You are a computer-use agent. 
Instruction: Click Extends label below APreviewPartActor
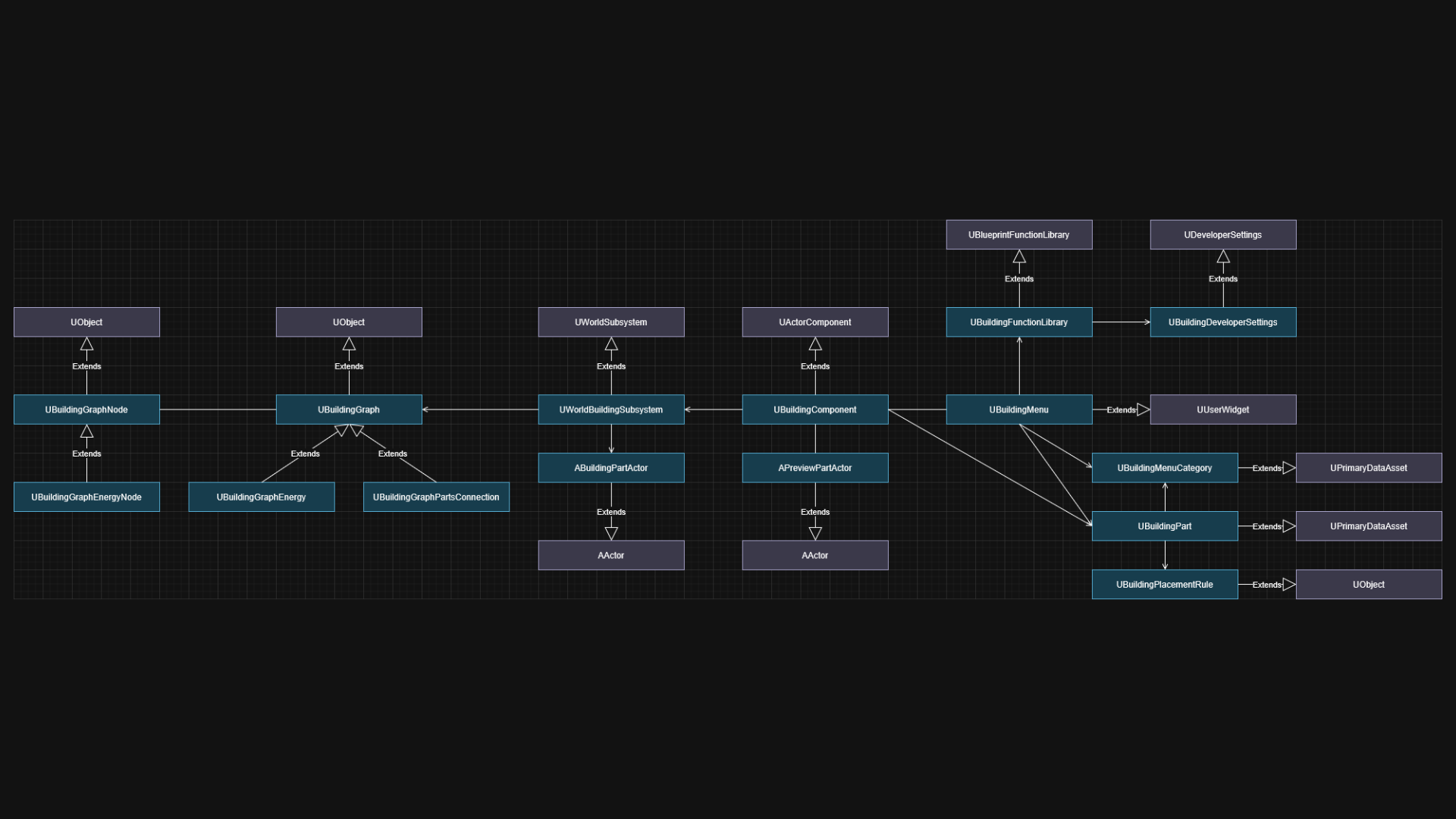click(x=815, y=512)
